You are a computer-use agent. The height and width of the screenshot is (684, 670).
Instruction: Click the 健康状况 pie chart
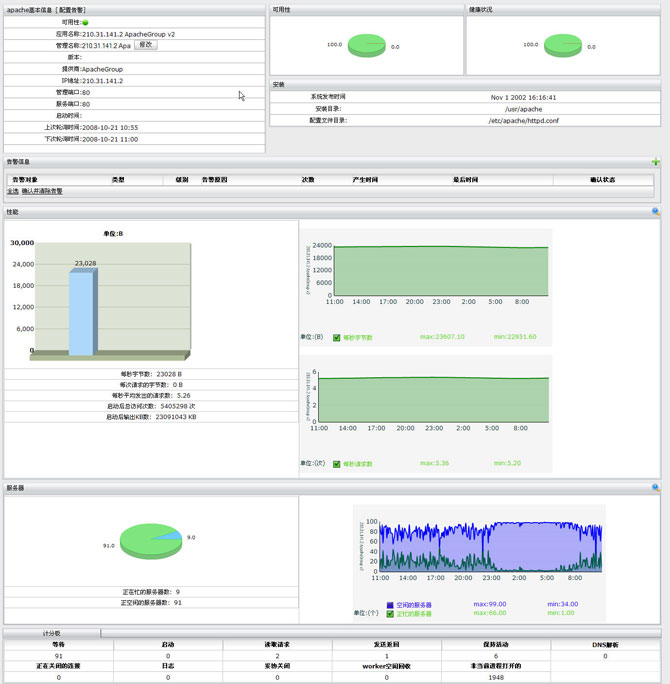(x=564, y=45)
